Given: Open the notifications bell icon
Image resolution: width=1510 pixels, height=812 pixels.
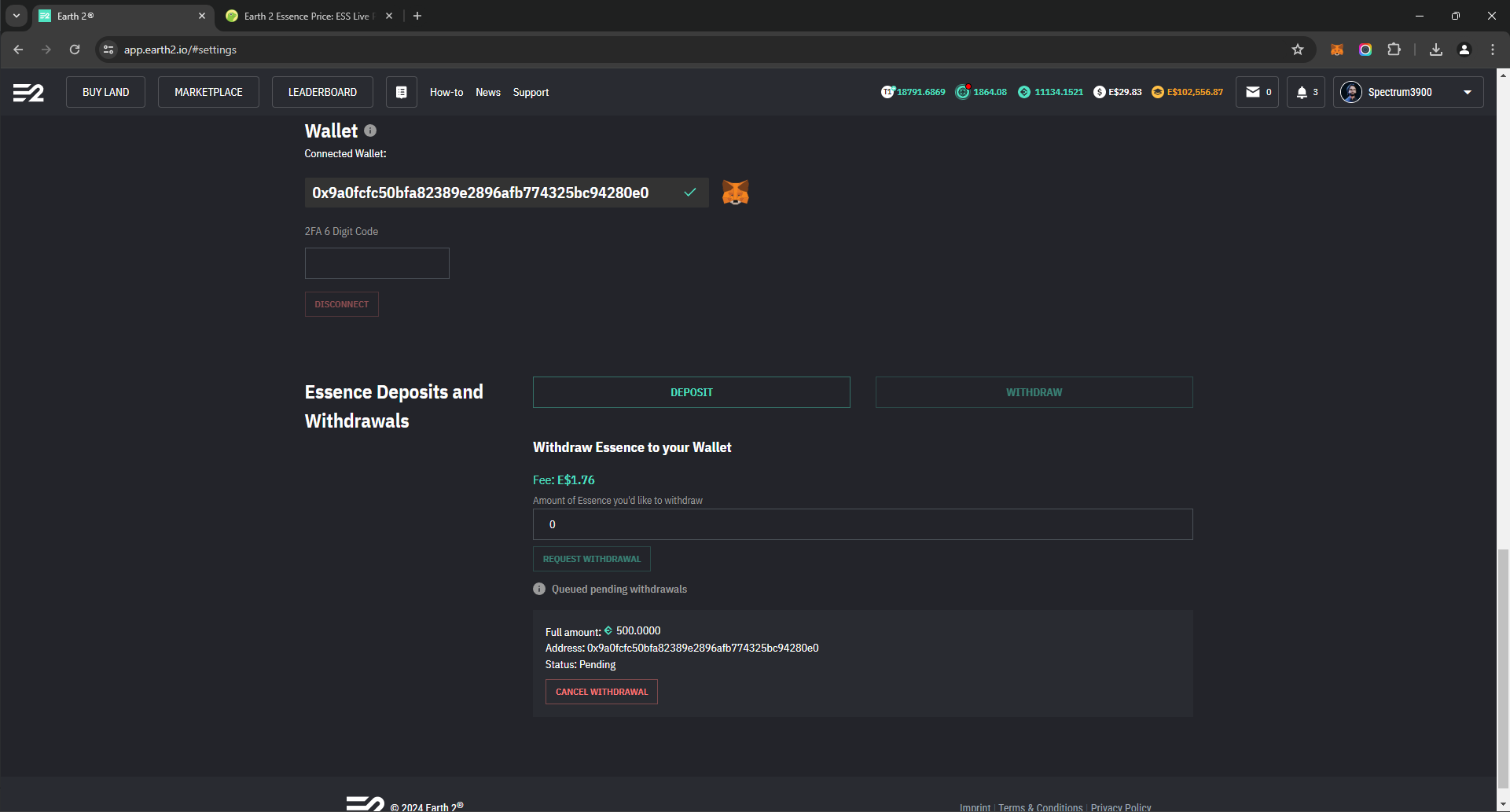Looking at the screenshot, I should tap(1302, 92).
